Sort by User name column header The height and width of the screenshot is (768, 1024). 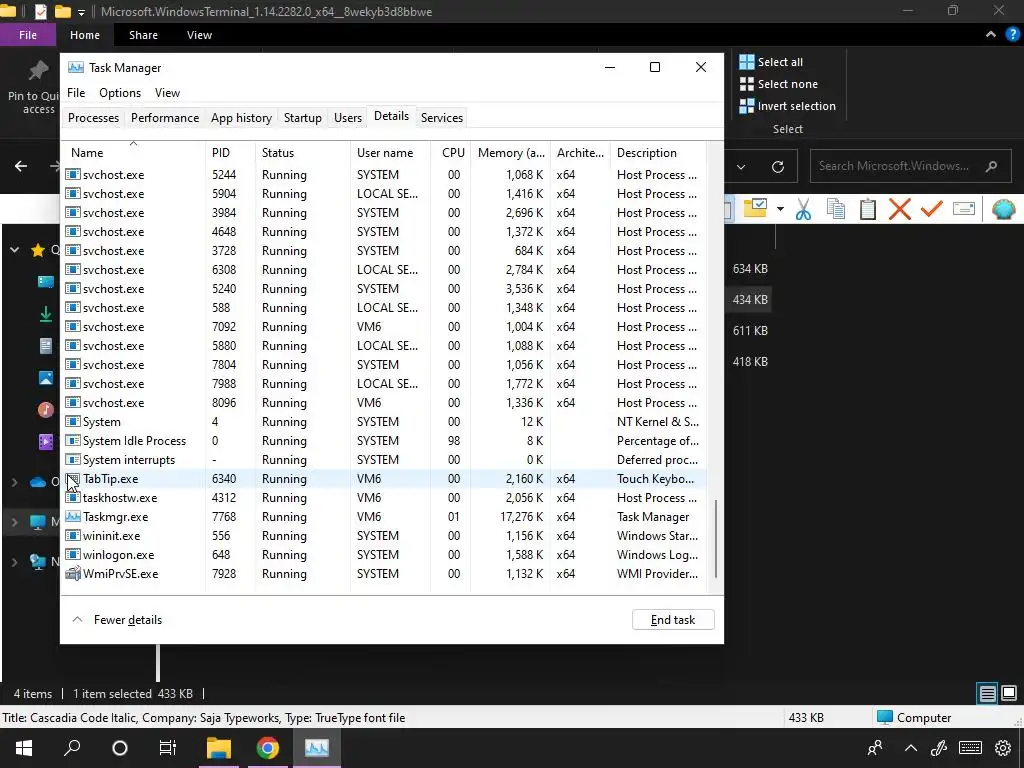pyautogui.click(x=390, y=152)
